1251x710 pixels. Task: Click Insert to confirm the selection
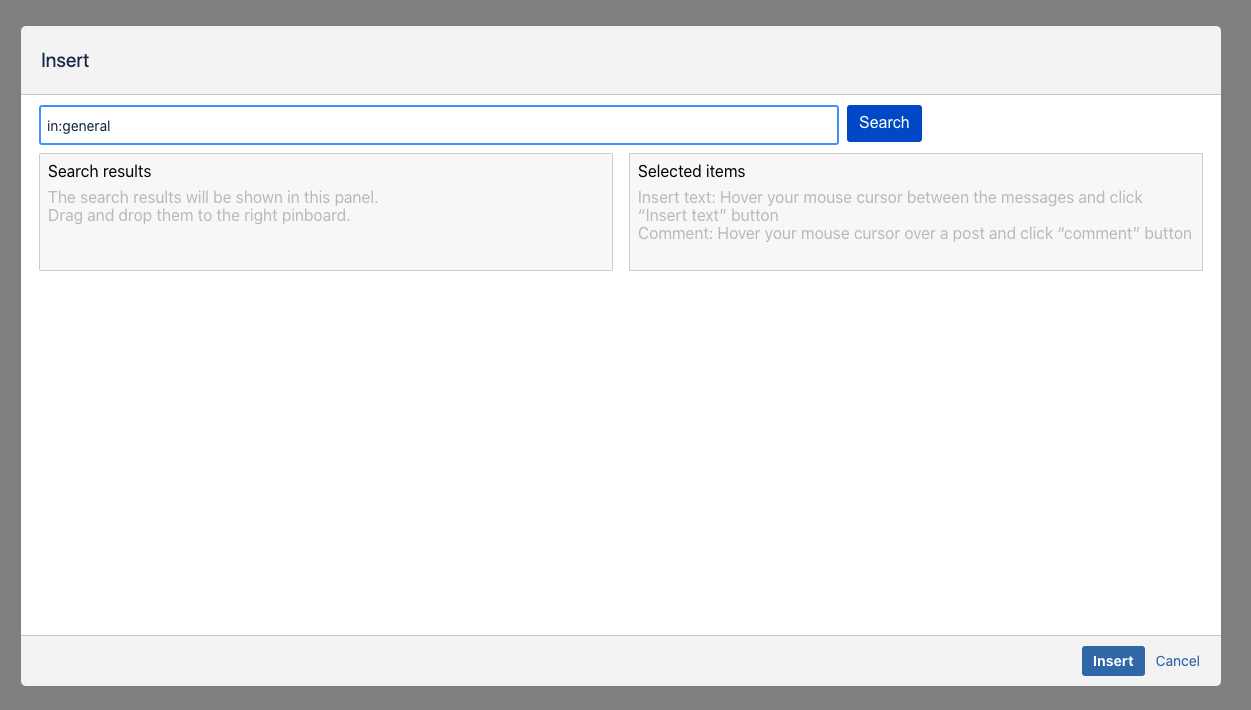1113,661
